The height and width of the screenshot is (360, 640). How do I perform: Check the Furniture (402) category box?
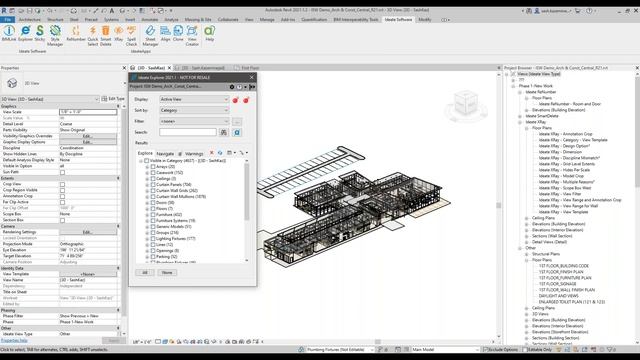pos(153,214)
